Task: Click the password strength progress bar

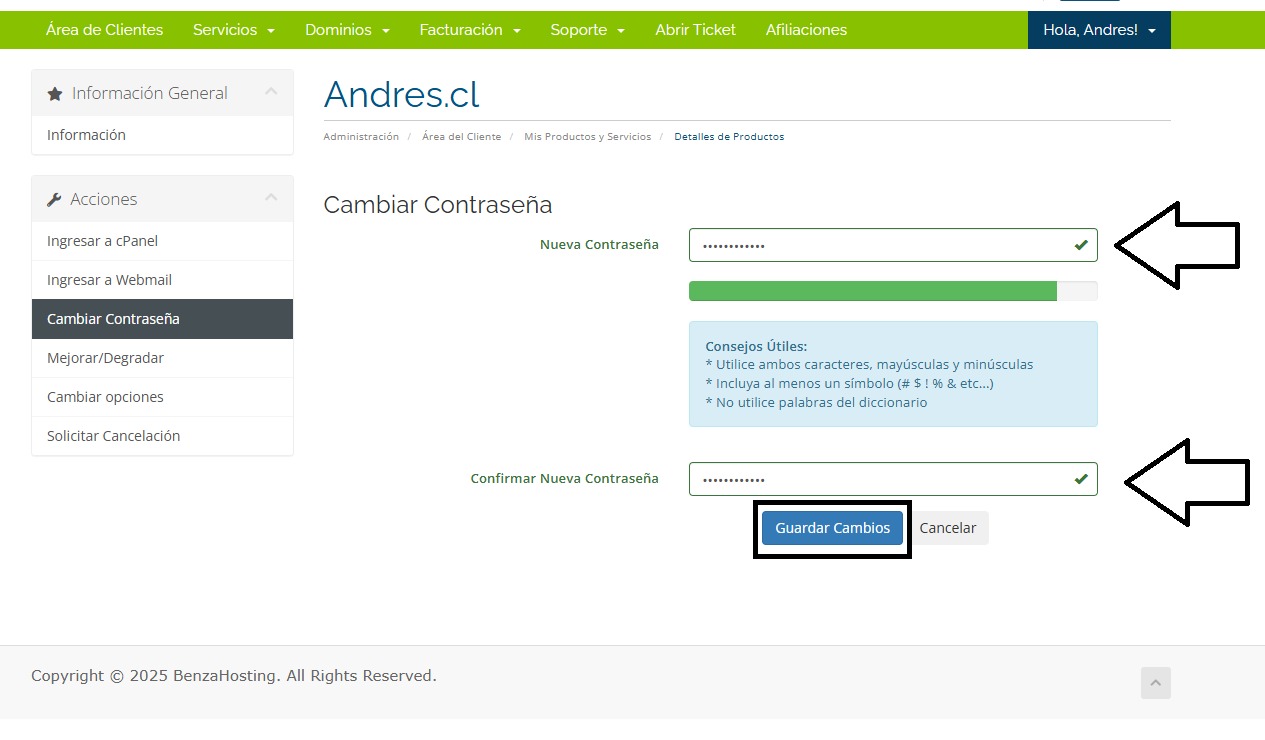Action: point(893,291)
